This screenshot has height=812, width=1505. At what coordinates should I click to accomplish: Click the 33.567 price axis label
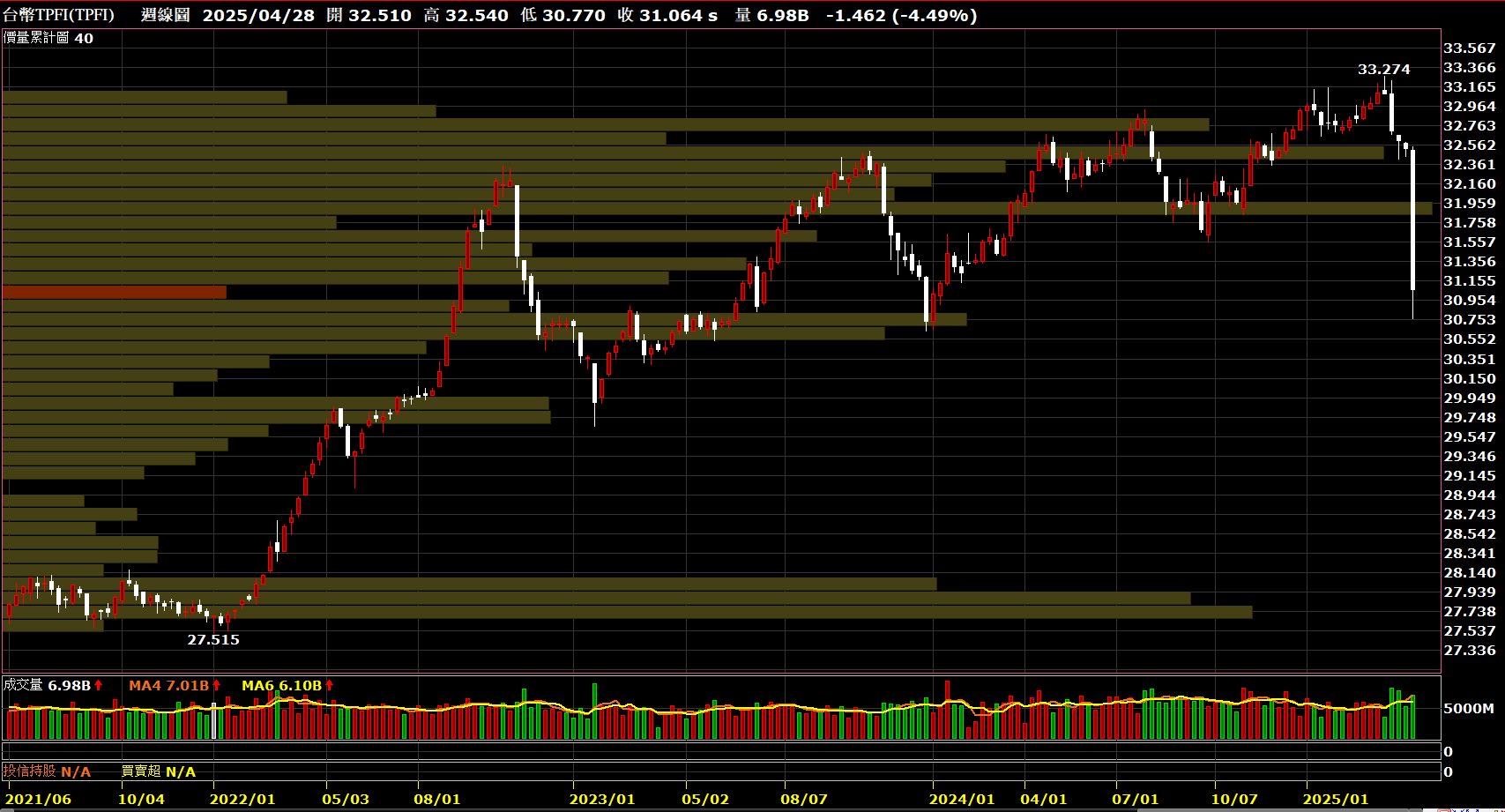click(x=1470, y=48)
